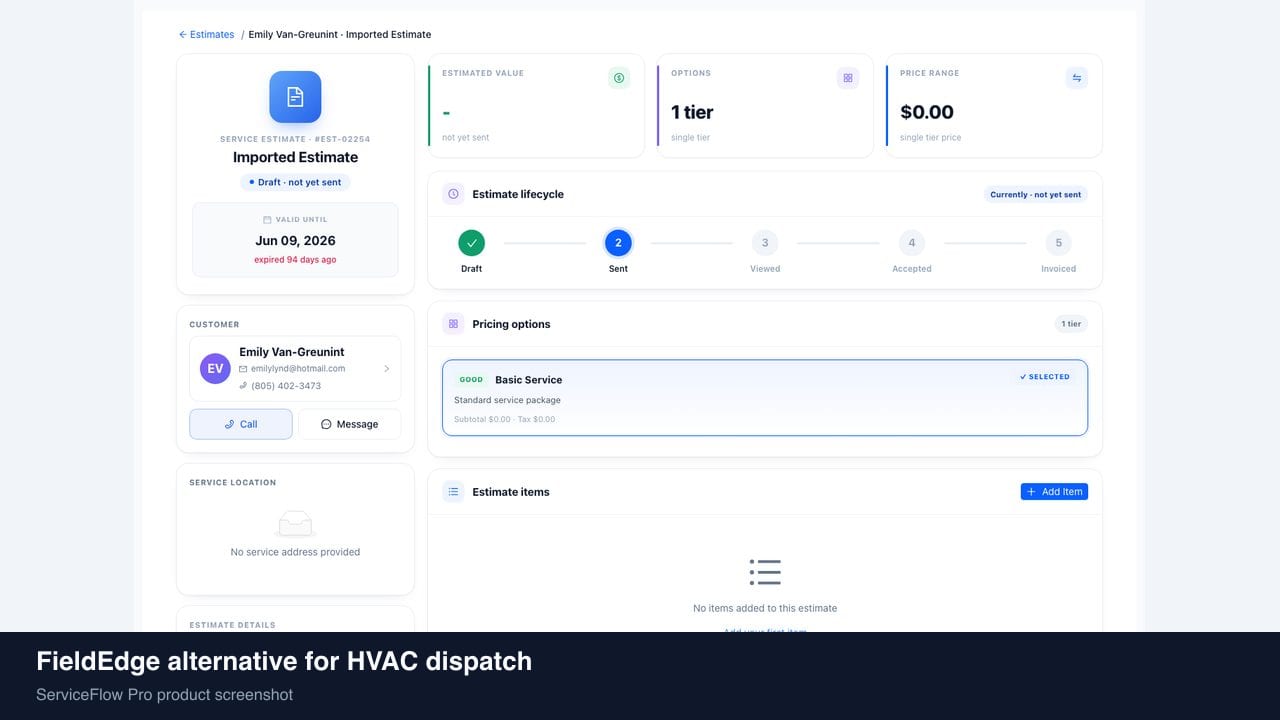Click the 'Currently · not yet sent' badge
Viewport: 1280px width, 720px height.
(1035, 195)
